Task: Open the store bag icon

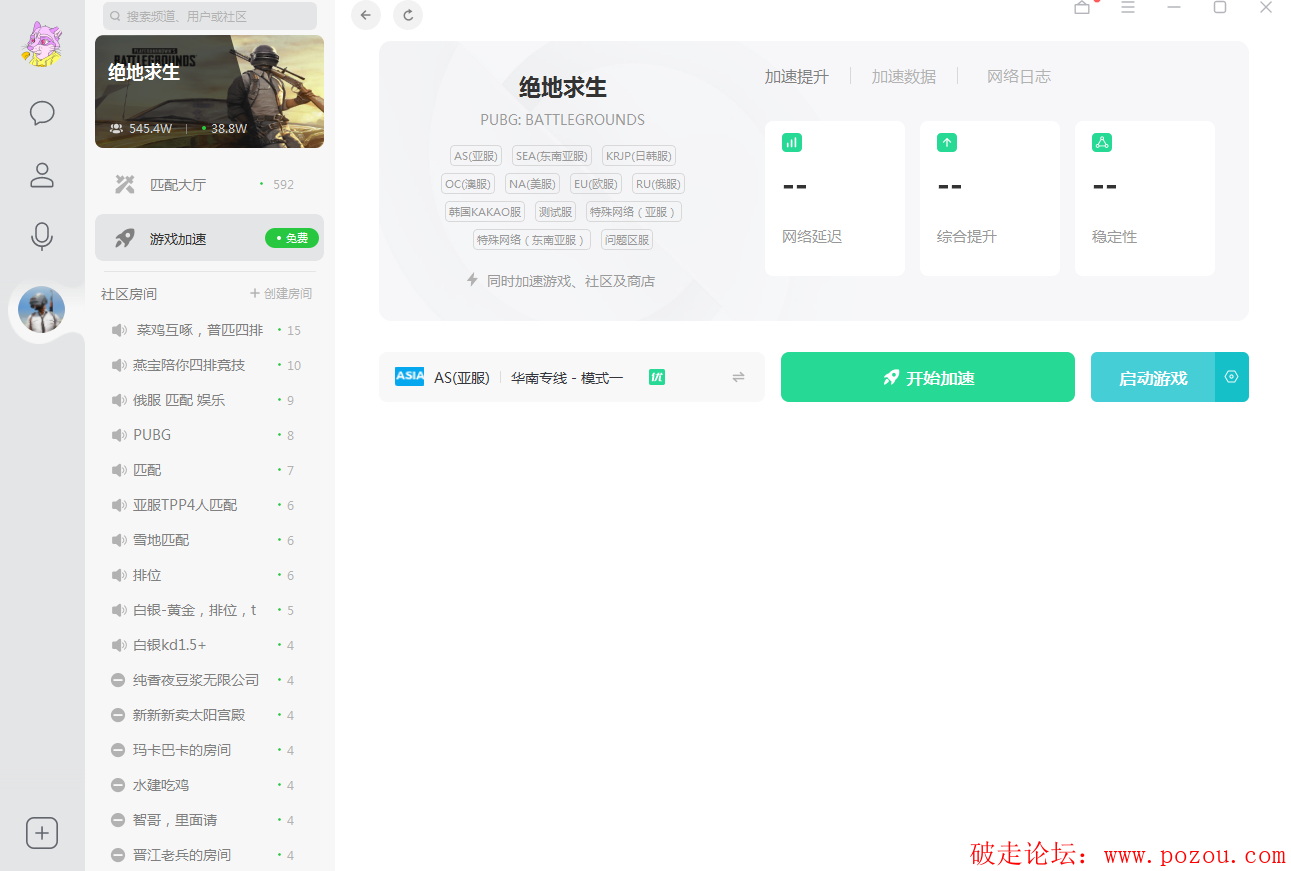Action: coord(1082,8)
